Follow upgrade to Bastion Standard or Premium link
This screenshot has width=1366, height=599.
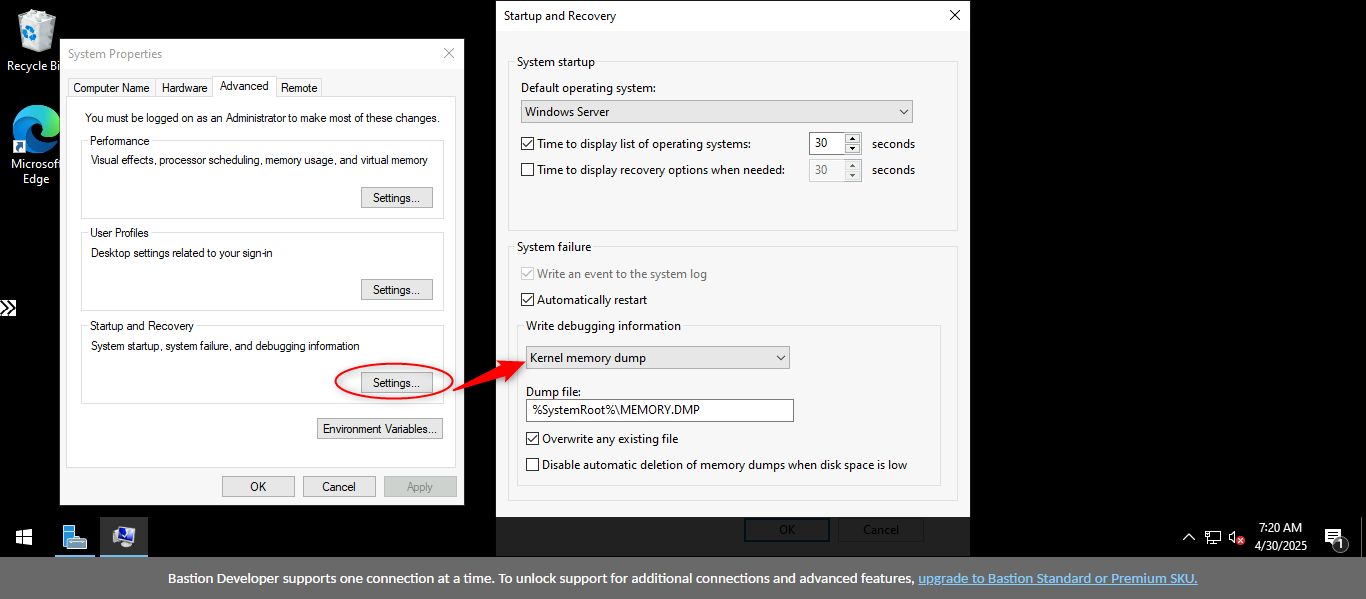(1058, 578)
